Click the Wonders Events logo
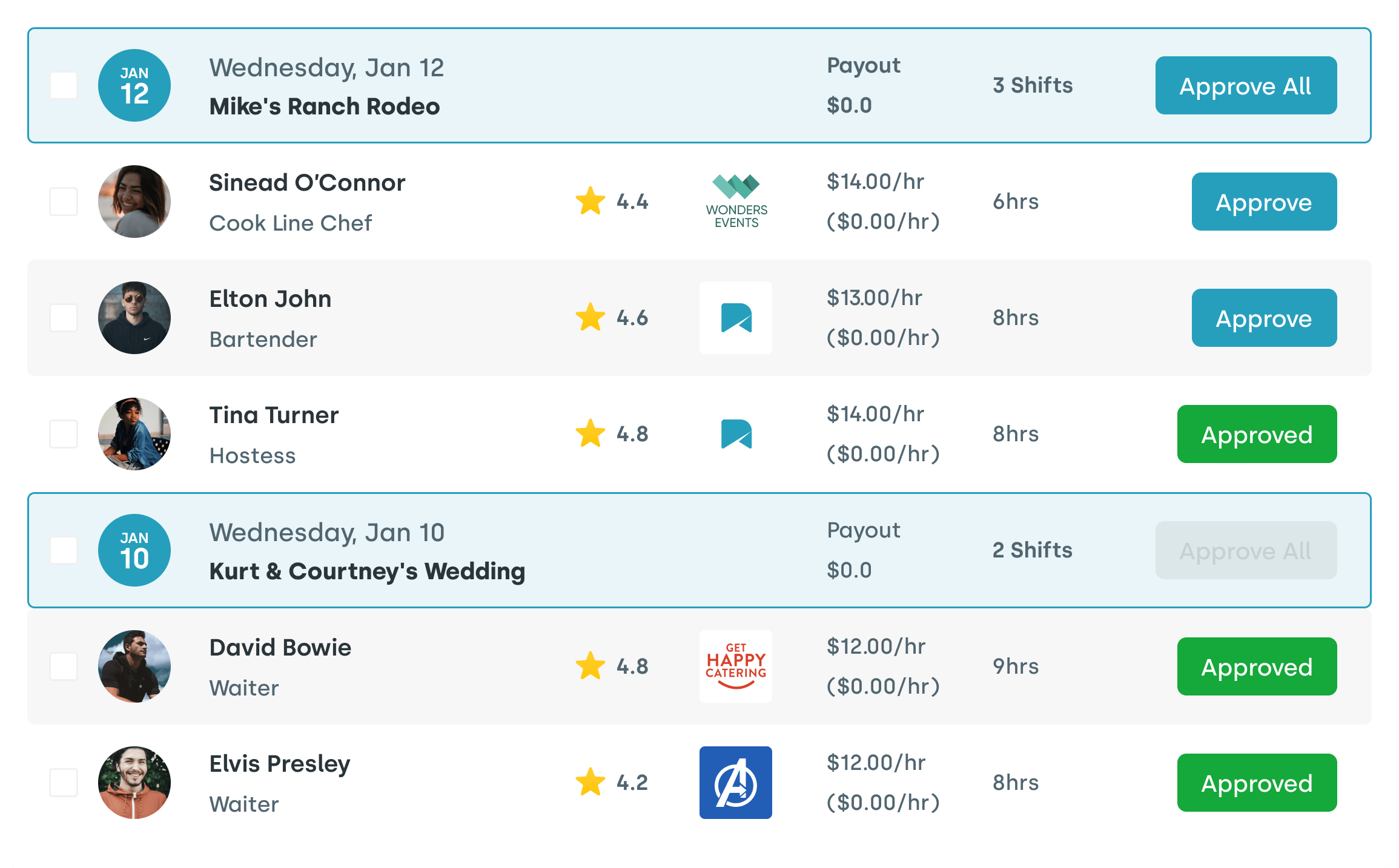 736,202
